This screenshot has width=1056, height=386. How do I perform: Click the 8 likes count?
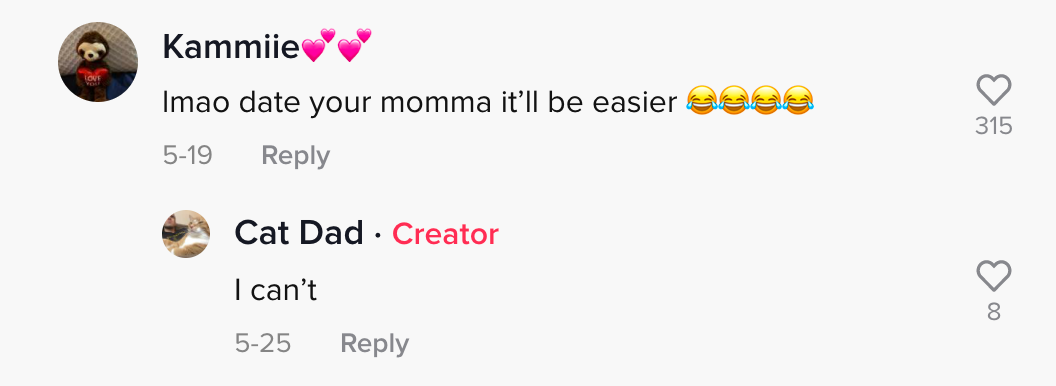click(x=993, y=312)
